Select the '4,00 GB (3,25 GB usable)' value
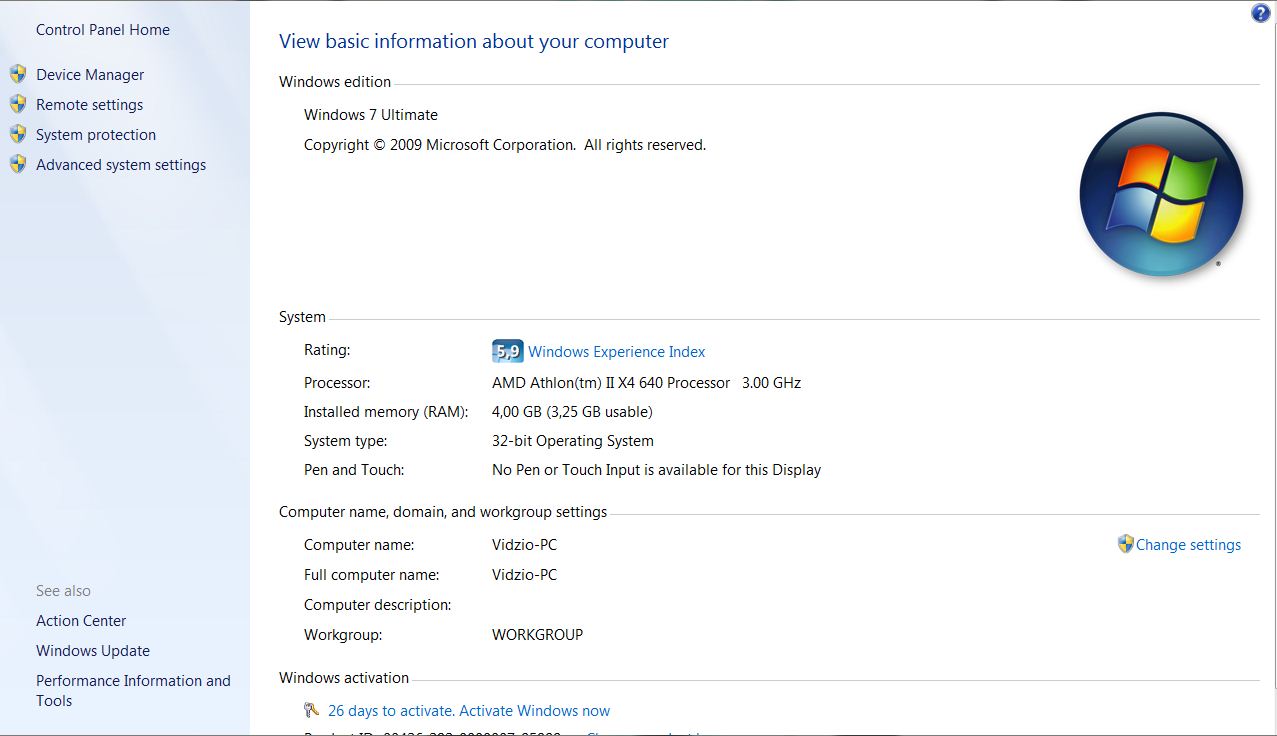The image size is (1277, 736). (572, 412)
